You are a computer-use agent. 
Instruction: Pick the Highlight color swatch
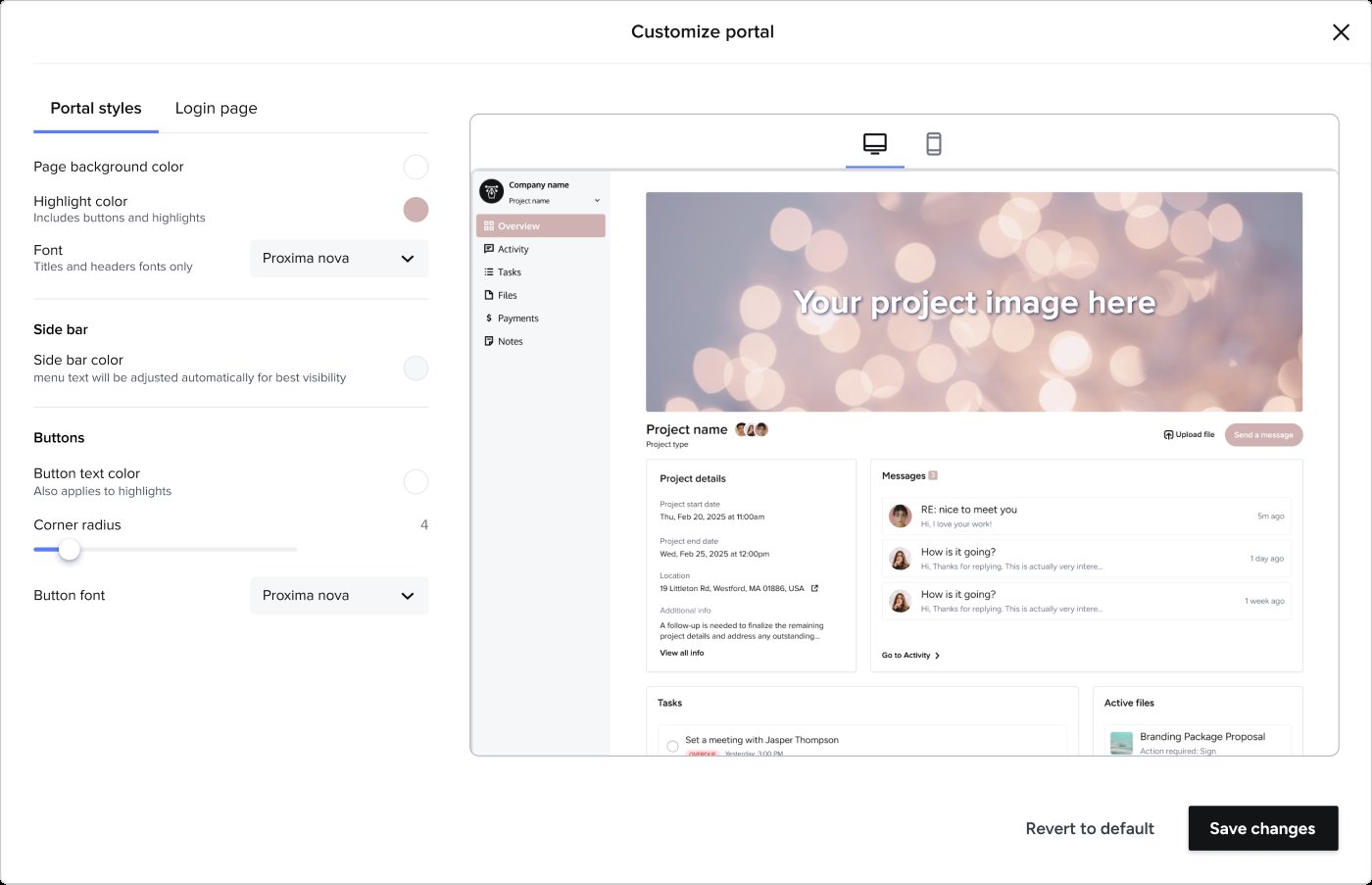(416, 209)
